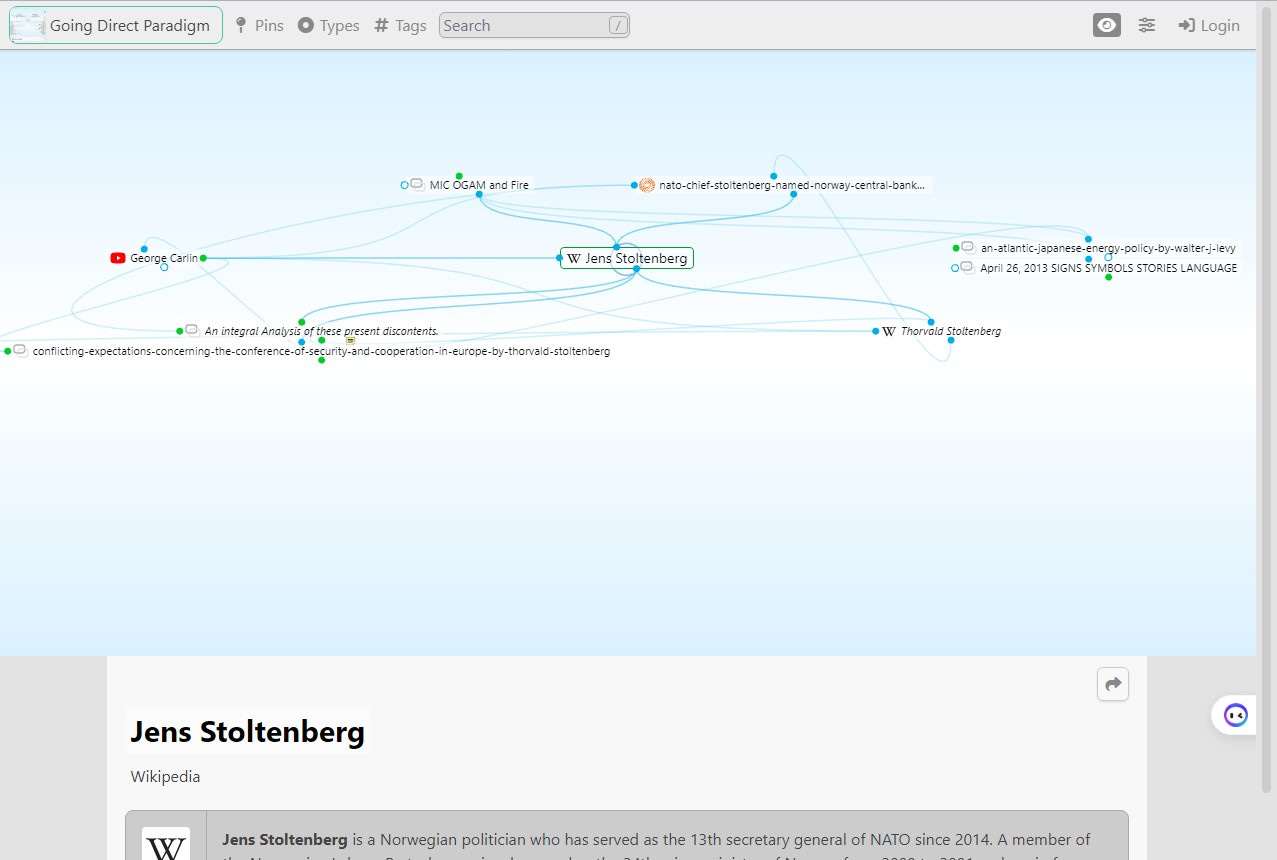Open the George Carlin node
The width and height of the screenshot is (1277, 860).
[x=164, y=258]
